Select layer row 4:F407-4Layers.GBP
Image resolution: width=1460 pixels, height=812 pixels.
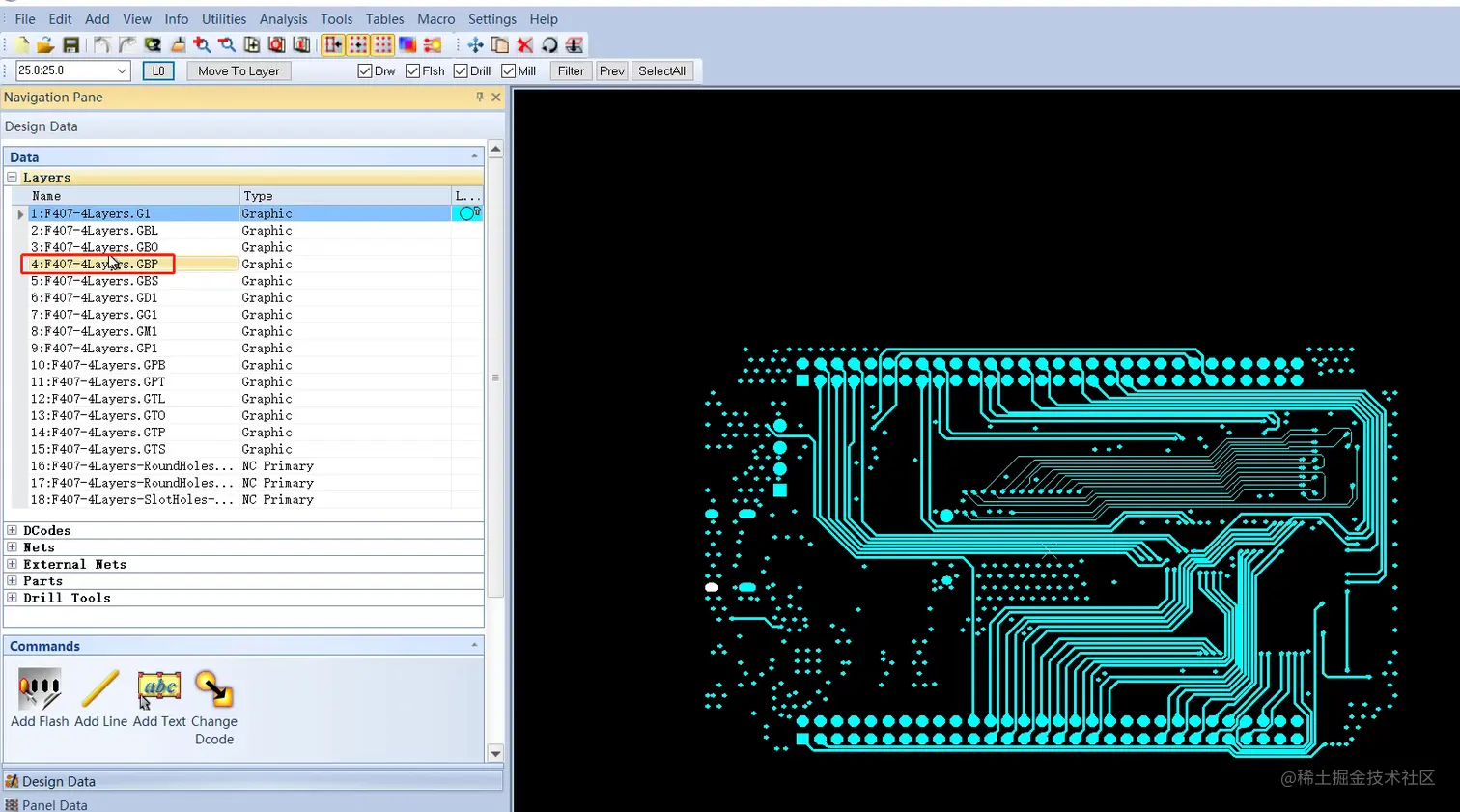coord(246,264)
